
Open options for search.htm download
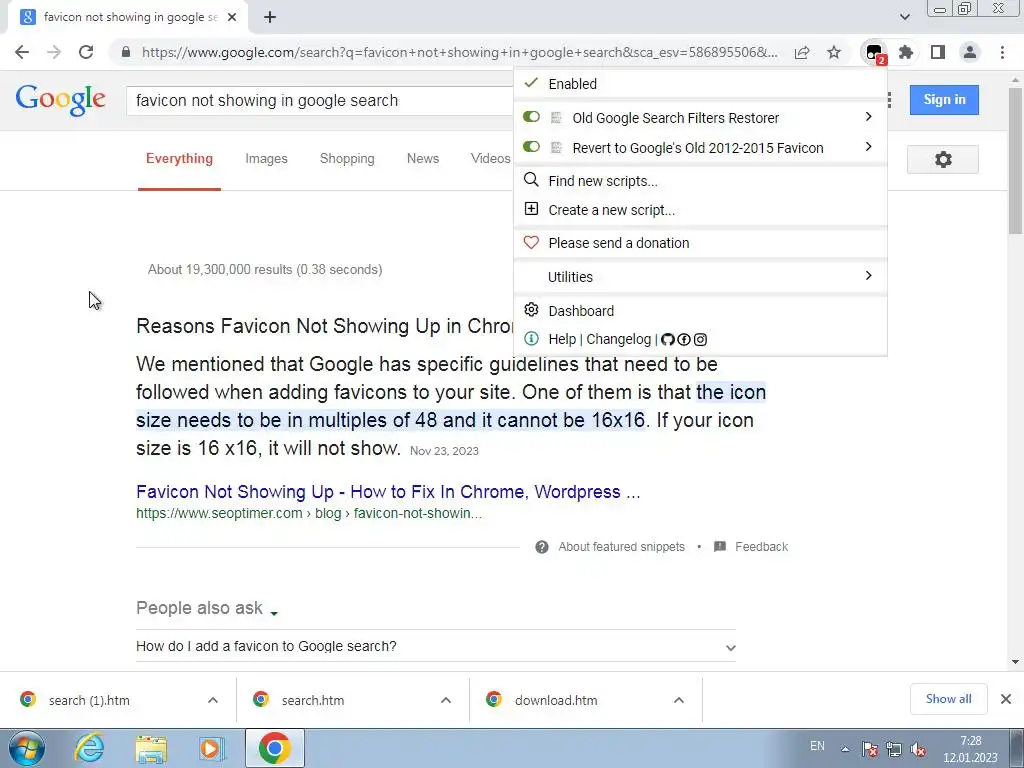(446, 700)
